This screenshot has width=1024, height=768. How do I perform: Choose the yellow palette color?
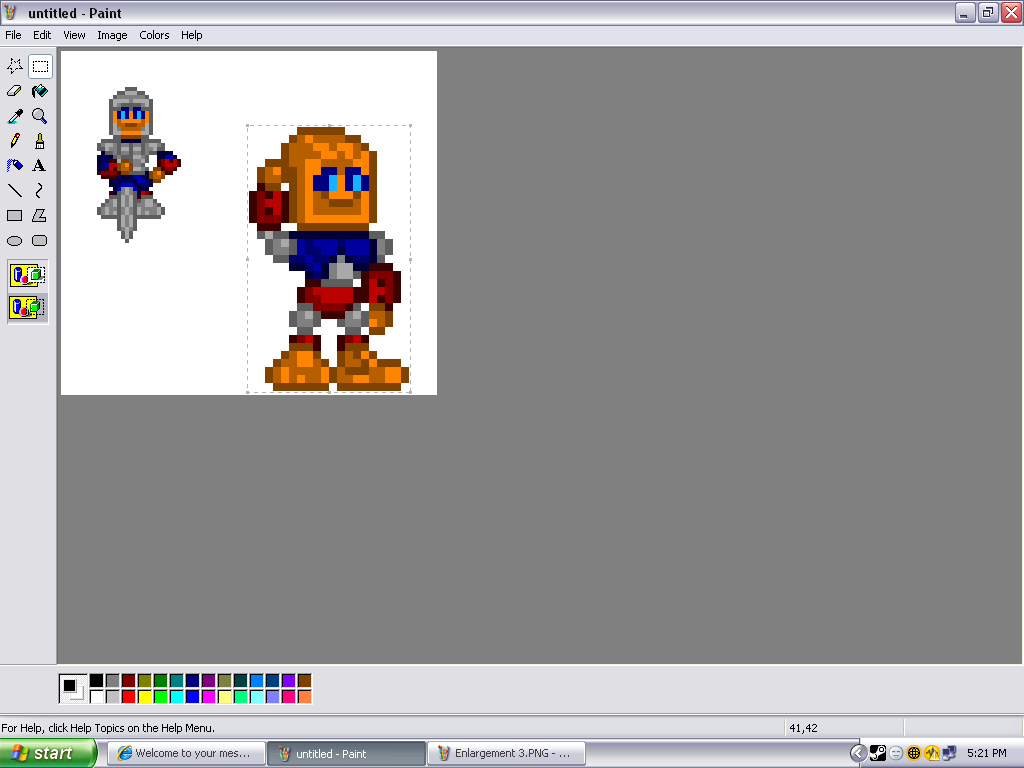click(144, 696)
